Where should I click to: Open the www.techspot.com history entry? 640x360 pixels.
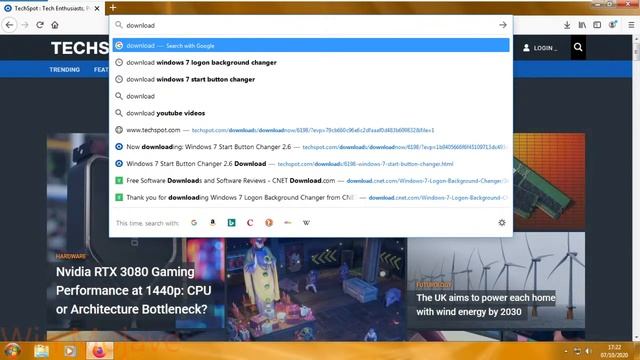(x=311, y=130)
